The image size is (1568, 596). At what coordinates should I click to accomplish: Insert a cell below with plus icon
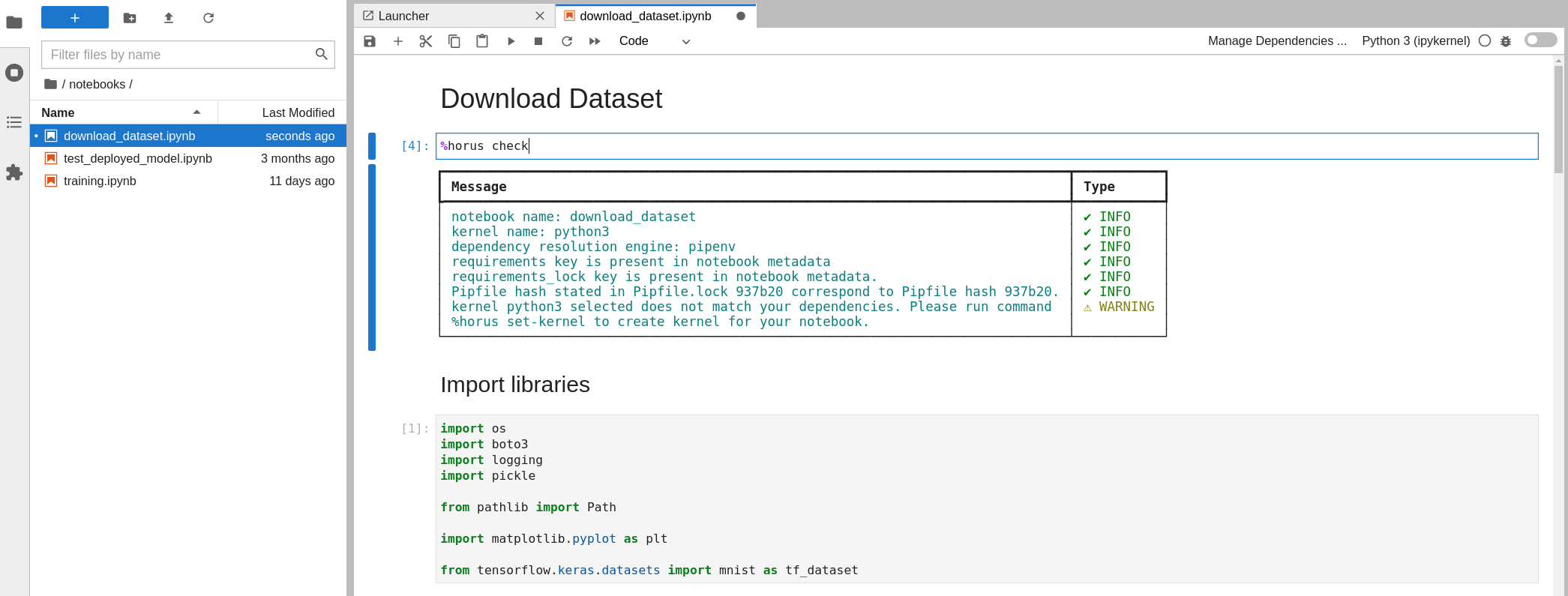click(398, 41)
